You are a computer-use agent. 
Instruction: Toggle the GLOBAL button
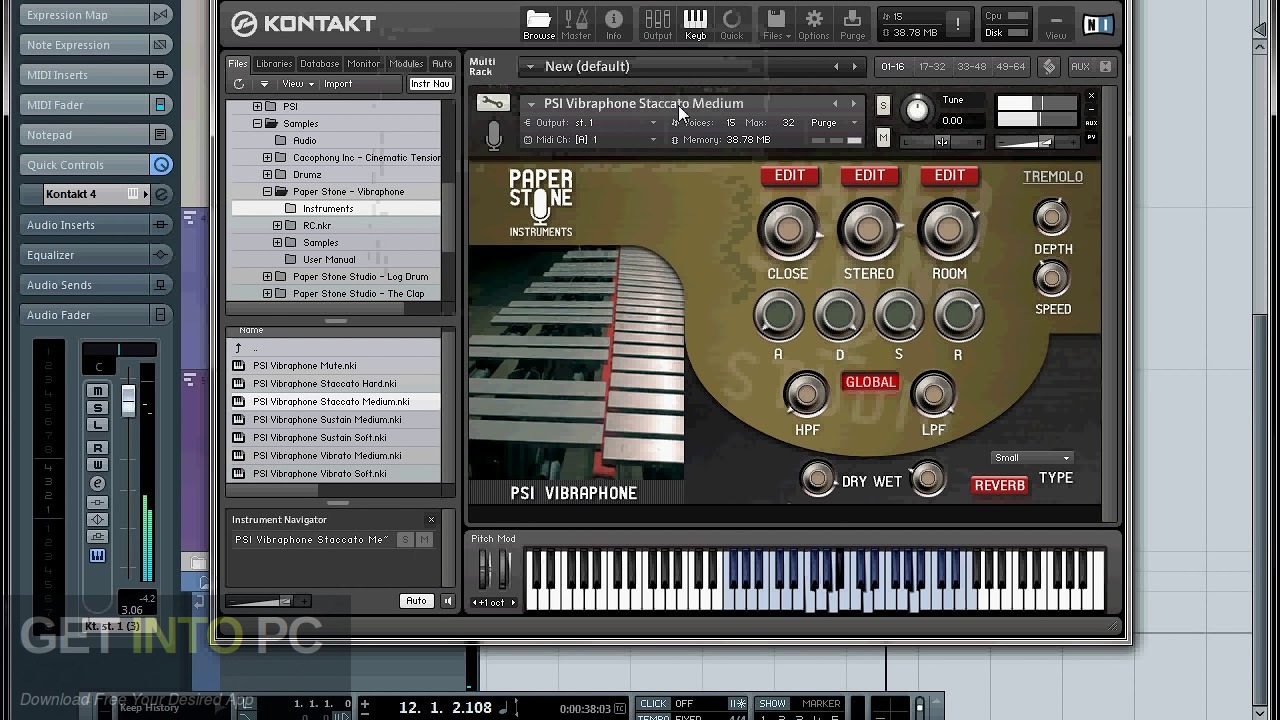(x=870, y=382)
